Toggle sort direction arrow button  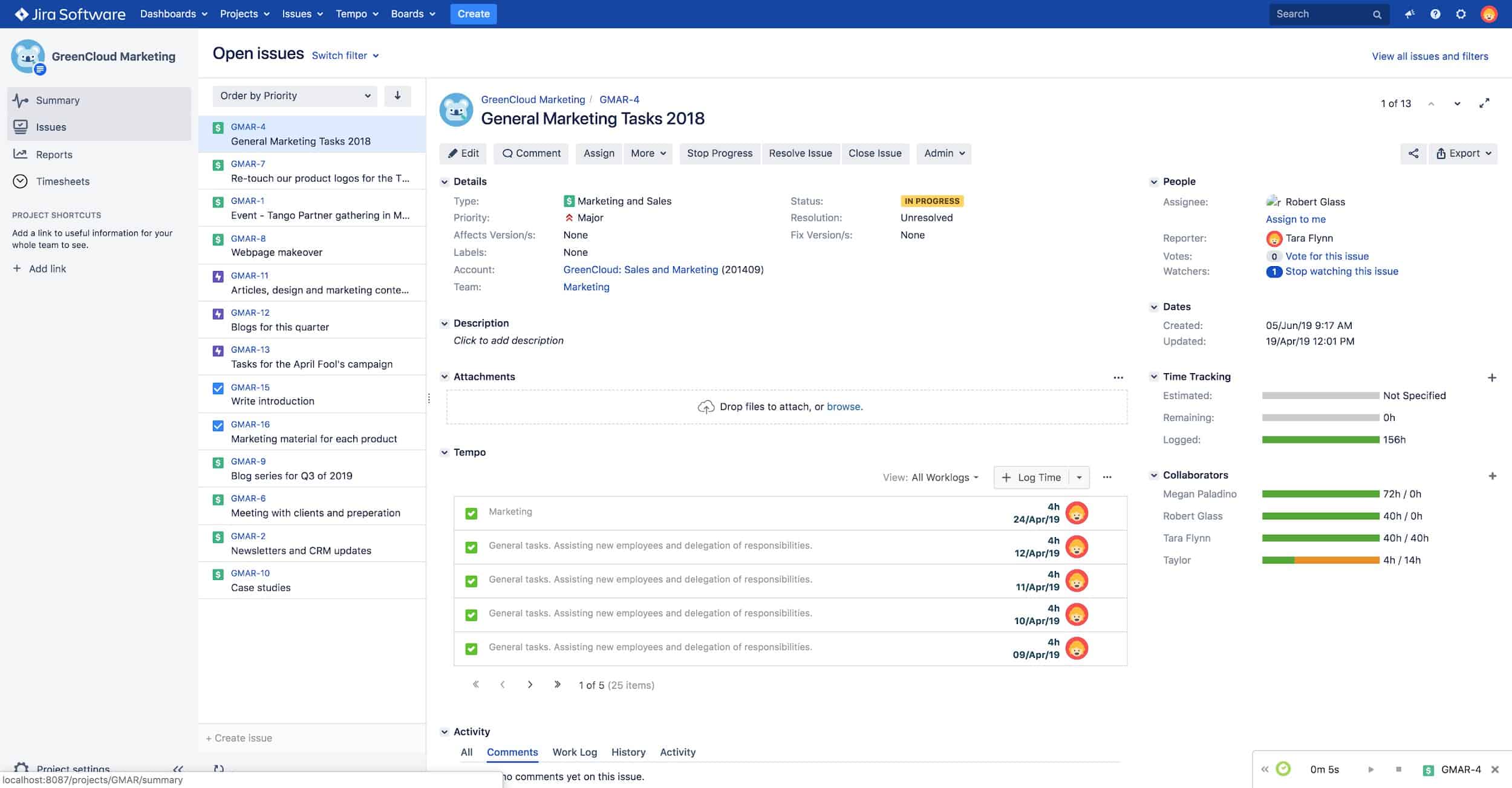click(397, 96)
